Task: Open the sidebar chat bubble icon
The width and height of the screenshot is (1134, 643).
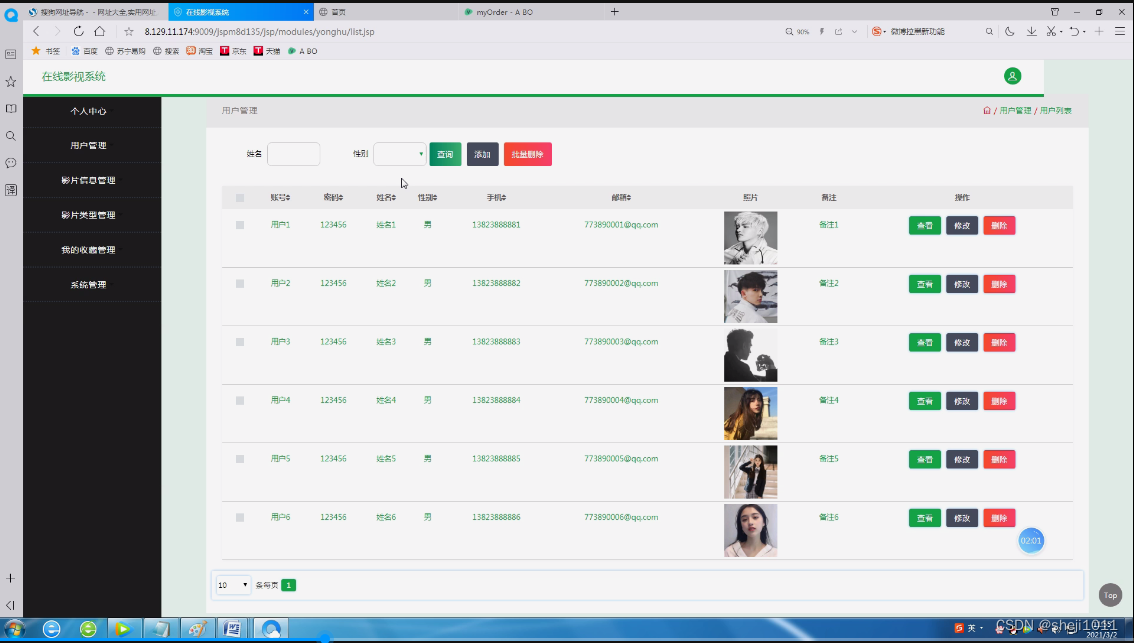Action: pyautogui.click(x=11, y=163)
